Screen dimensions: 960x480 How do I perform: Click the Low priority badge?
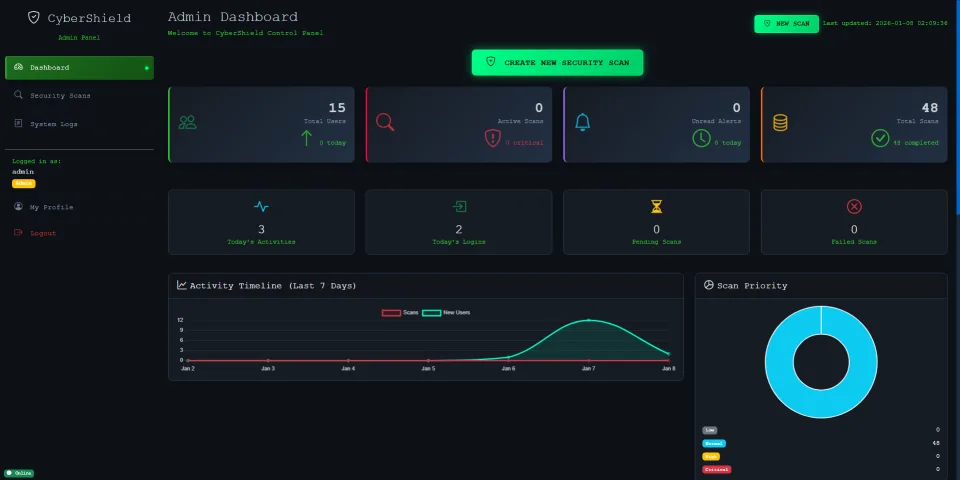click(709, 430)
